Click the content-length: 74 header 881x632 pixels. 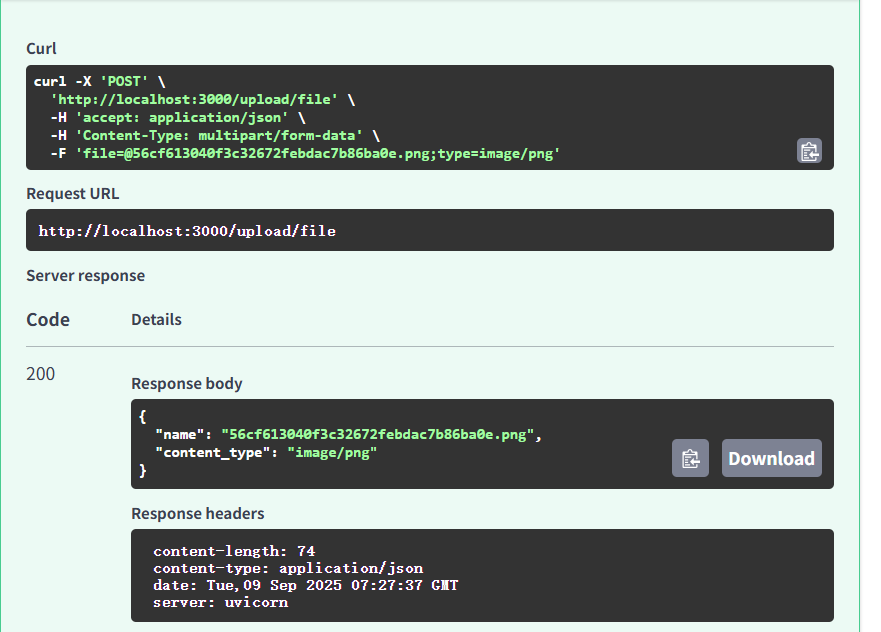click(234, 551)
